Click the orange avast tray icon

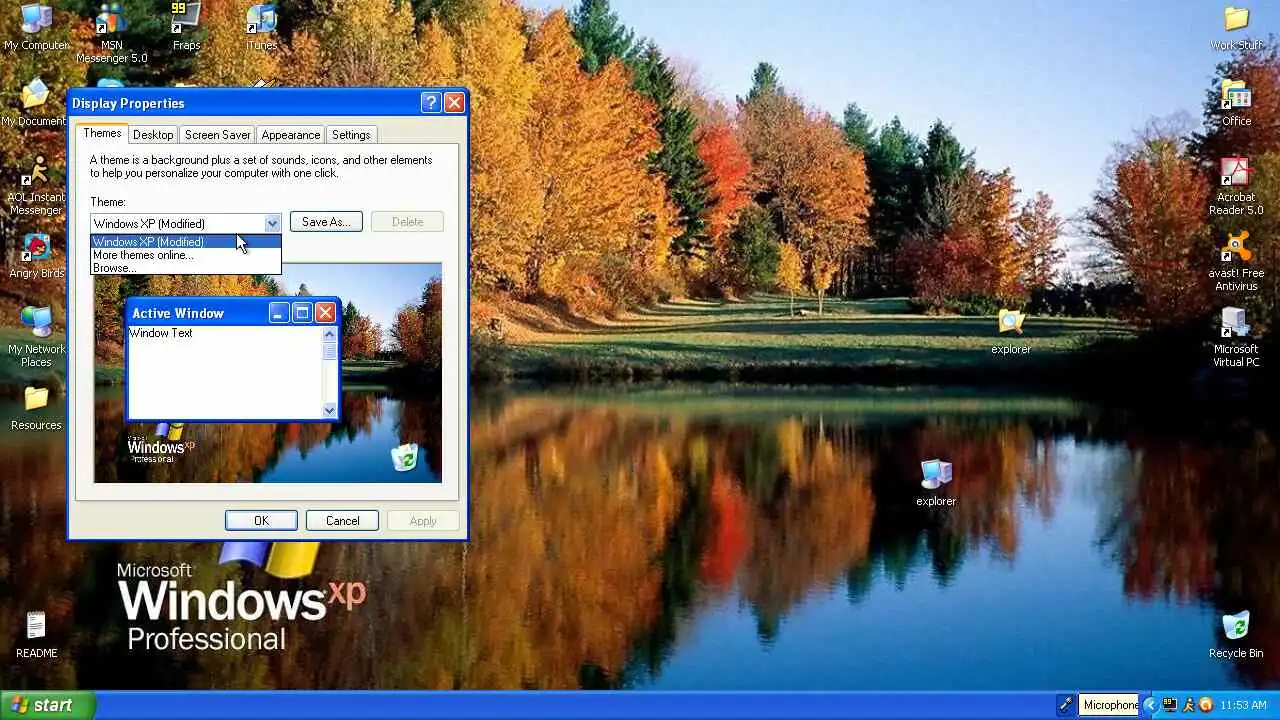1206,705
